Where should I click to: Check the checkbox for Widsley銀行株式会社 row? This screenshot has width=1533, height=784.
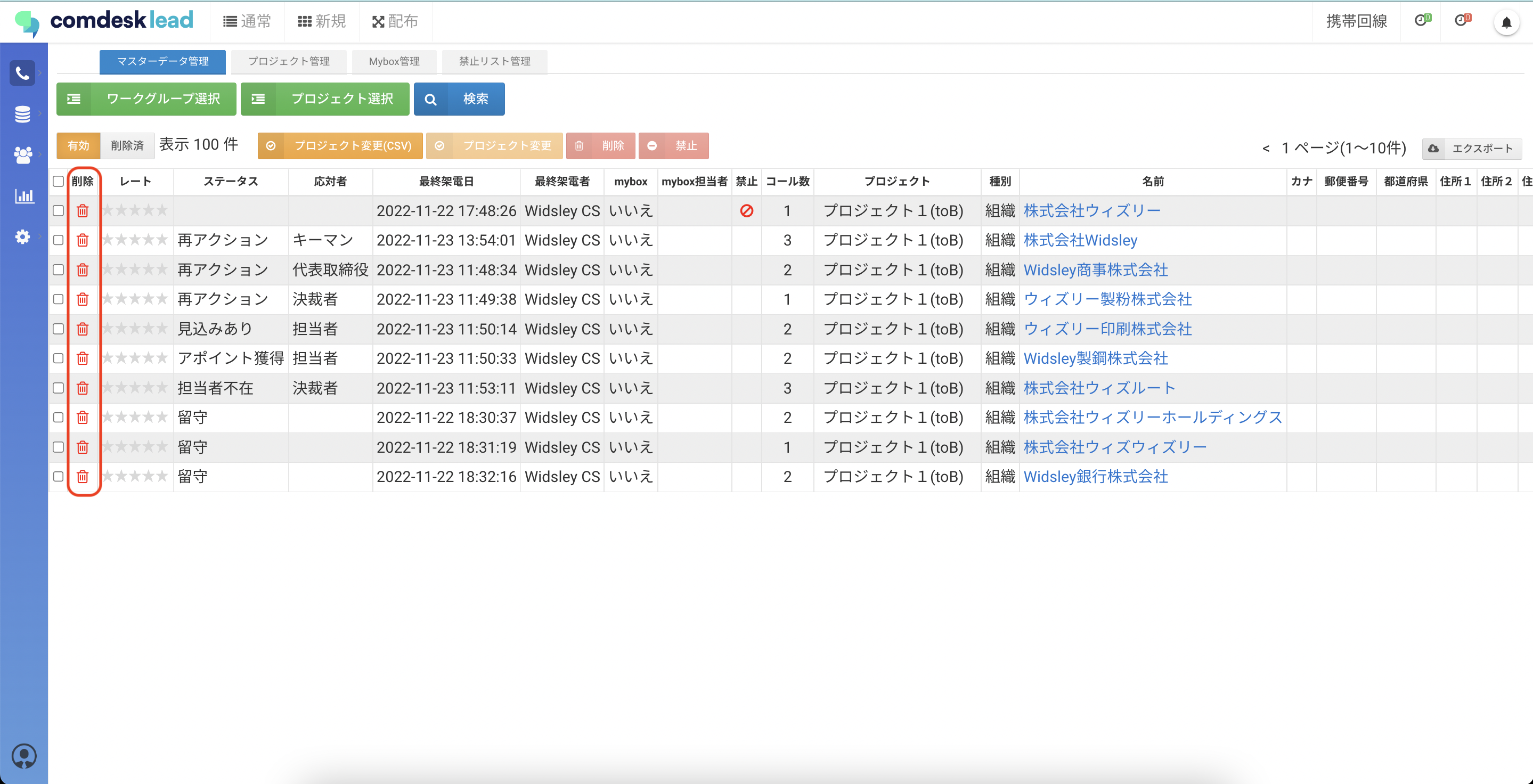coord(58,477)
